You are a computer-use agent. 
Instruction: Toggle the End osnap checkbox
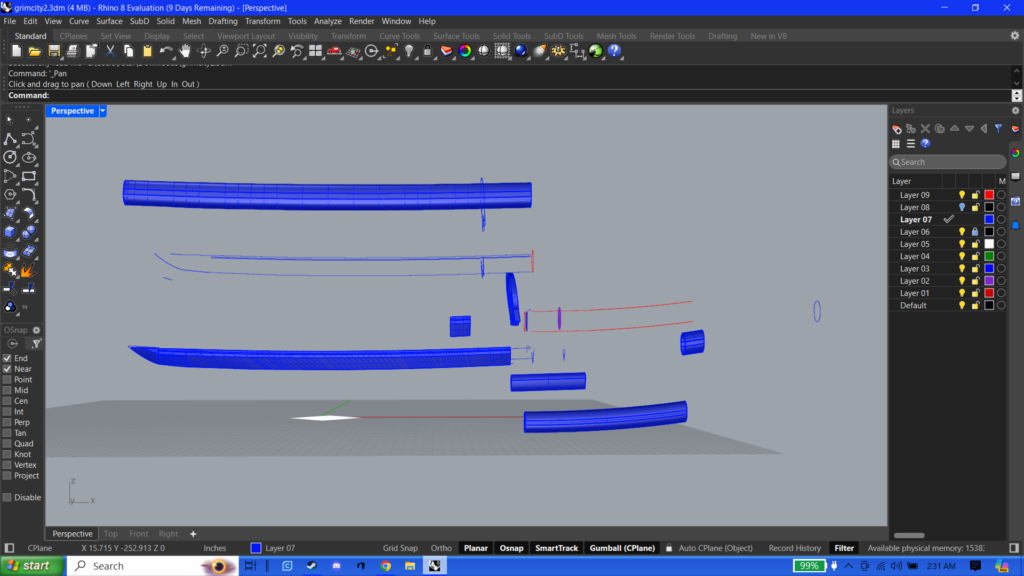coord(7,359)
